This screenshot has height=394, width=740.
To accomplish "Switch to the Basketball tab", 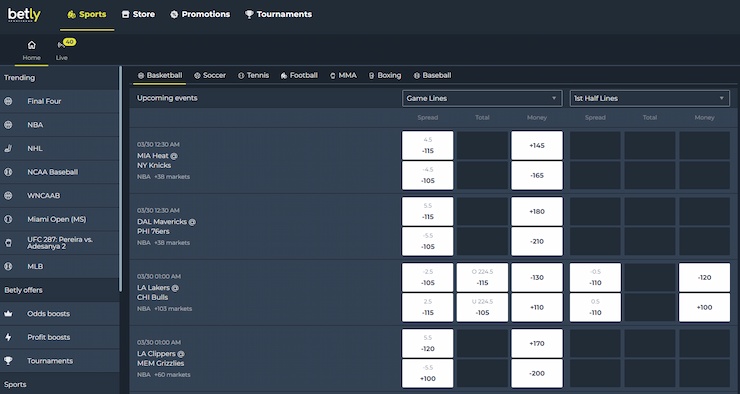I will tap(160, 75).
